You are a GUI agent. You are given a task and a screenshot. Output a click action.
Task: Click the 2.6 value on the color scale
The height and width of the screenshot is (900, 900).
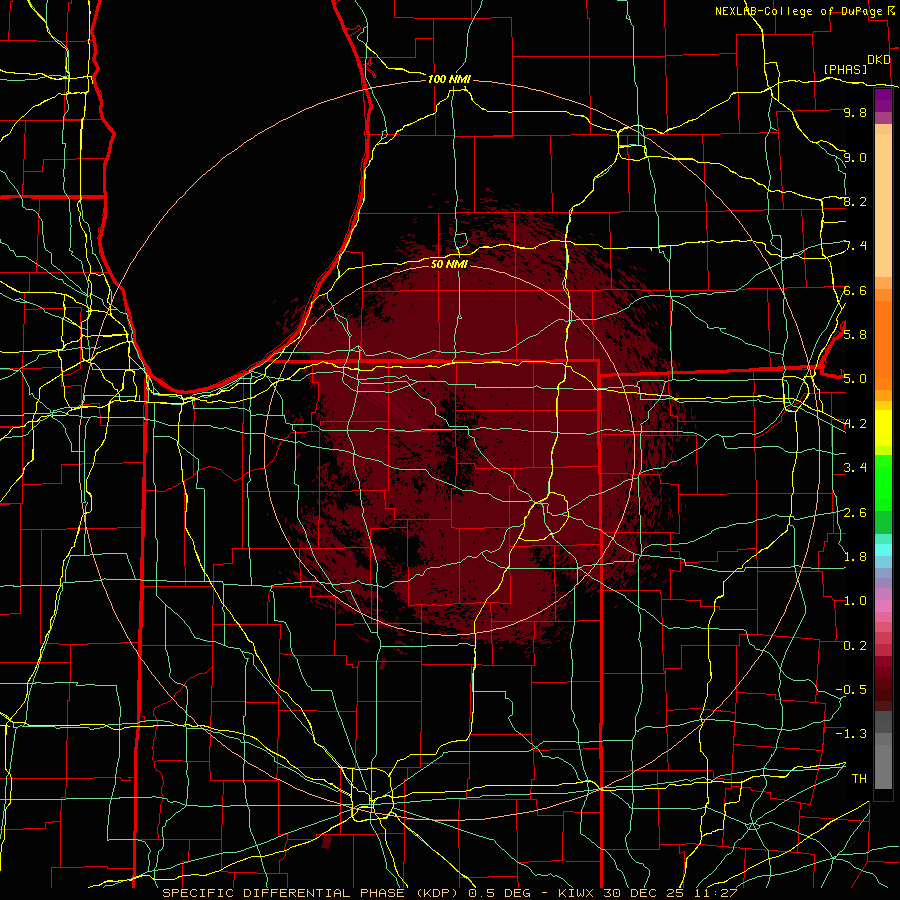coord(855,513)
